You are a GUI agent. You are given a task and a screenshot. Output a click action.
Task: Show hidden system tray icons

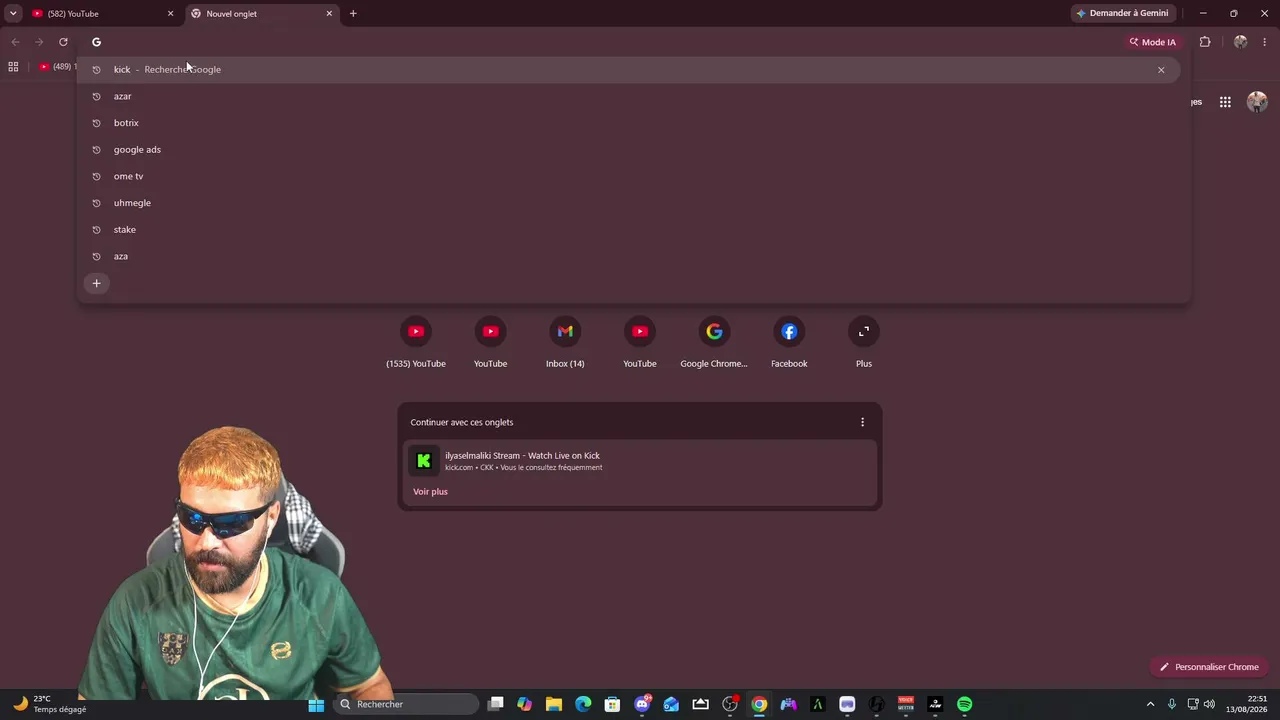pyautogui.click(x=1150, y=705)
